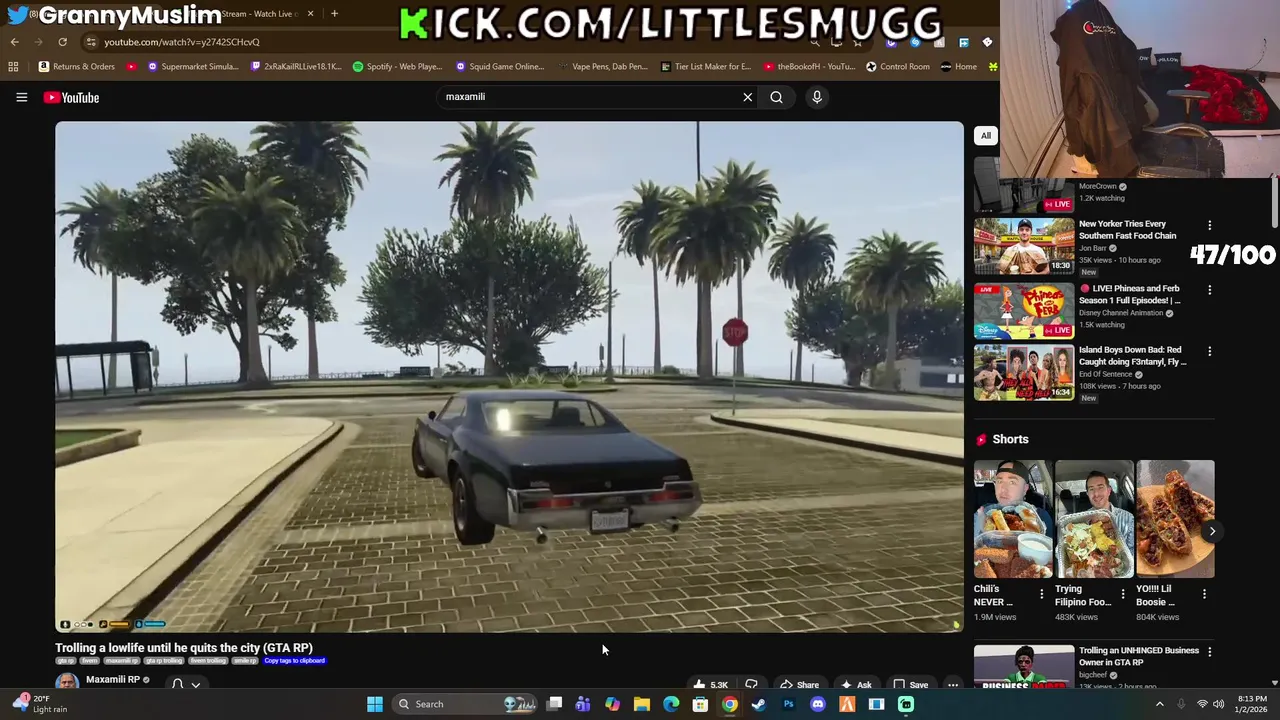Open options for YO!!!! Lil Boosie short
This screenshot has width=1280, height=720.
pos(1204,595)
